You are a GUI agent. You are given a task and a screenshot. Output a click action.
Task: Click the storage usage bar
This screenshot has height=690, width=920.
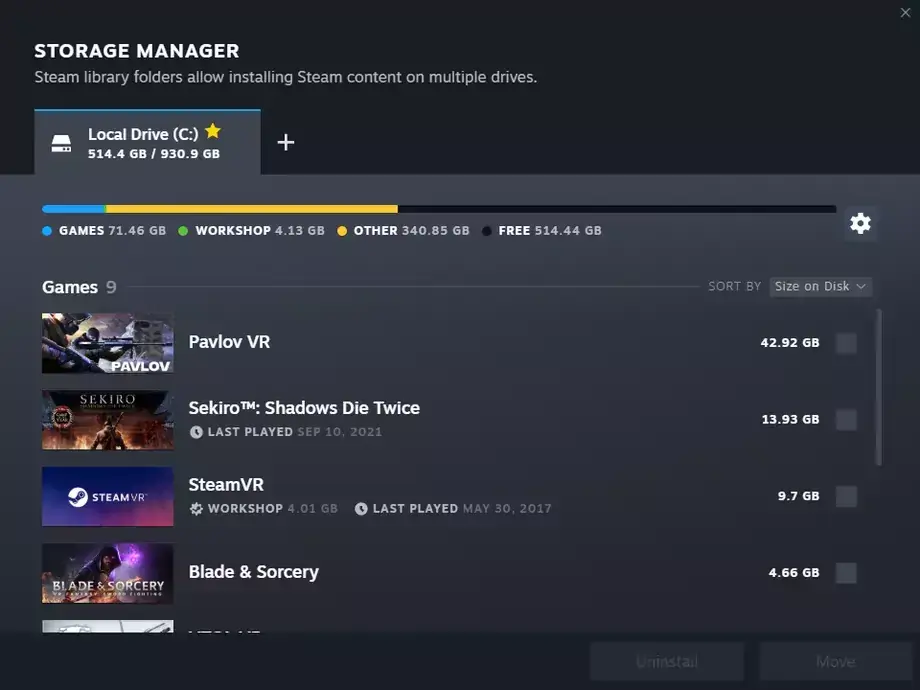coord(438,209)
